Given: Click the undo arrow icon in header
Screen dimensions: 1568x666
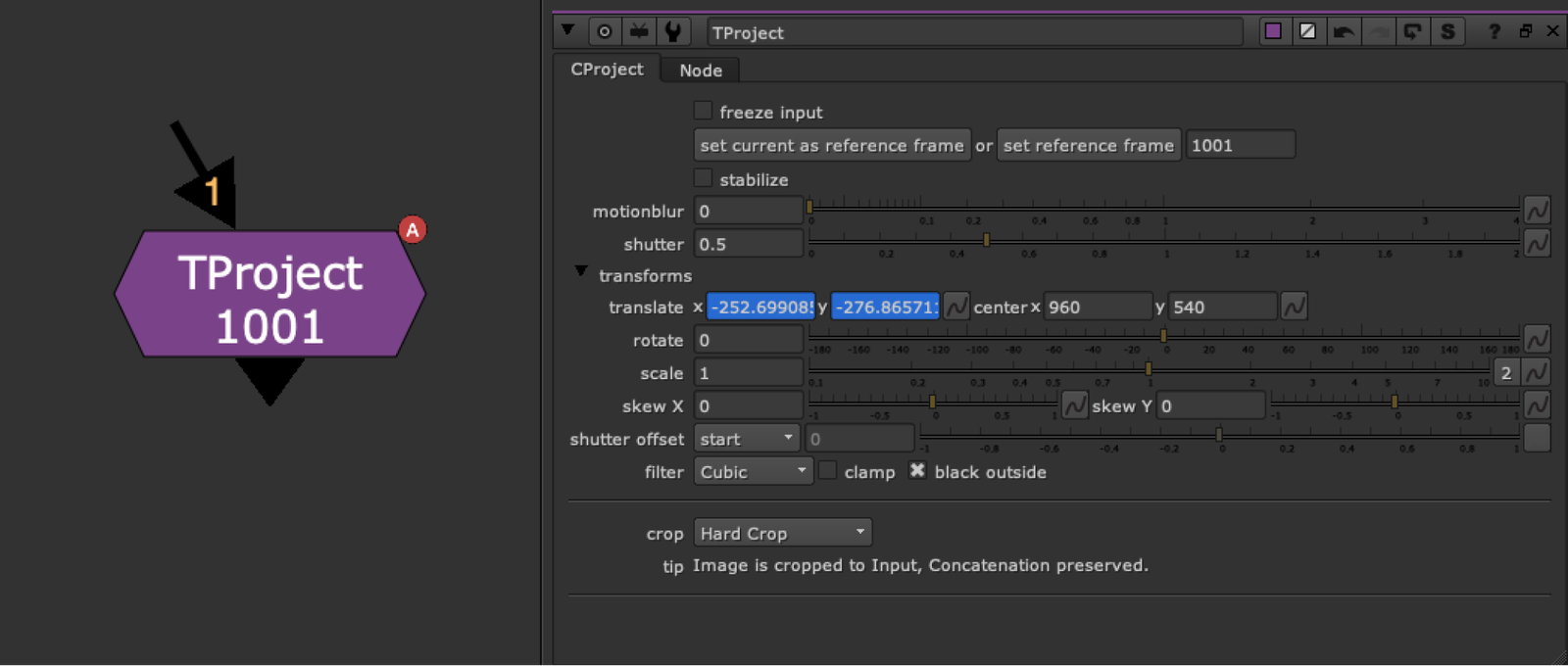Looking at the screenshot, I should click(x=1344, y=31).
